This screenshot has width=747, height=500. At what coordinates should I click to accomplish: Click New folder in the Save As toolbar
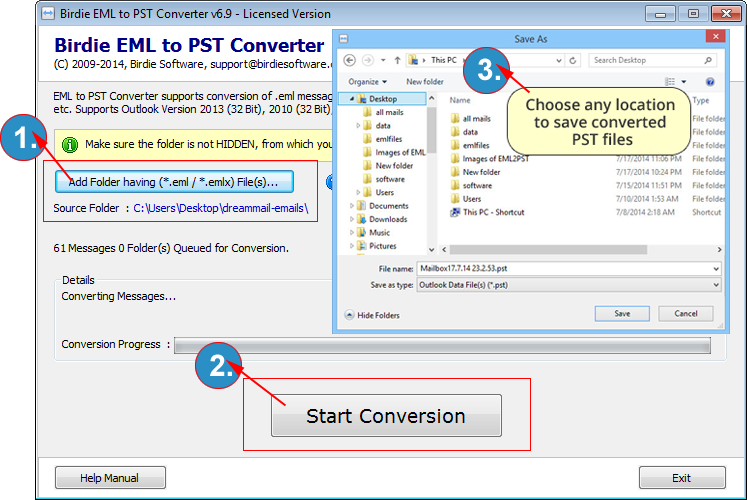424,81
